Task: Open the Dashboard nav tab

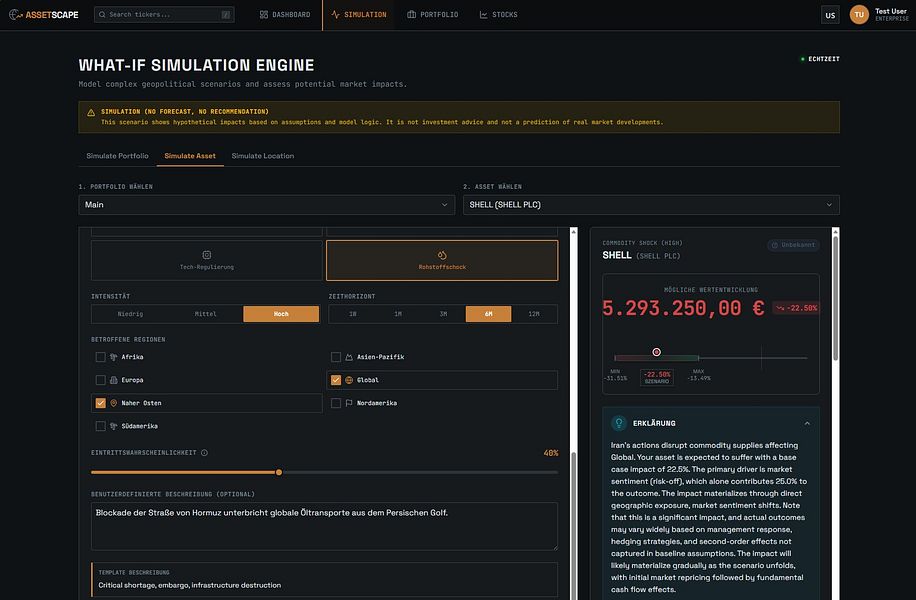Action: tap(285, 15)
